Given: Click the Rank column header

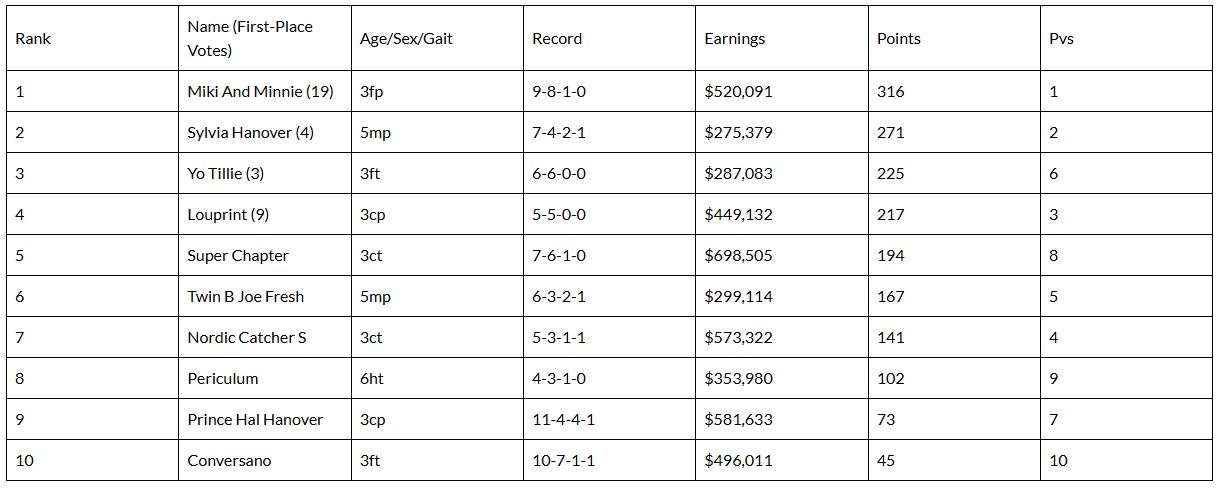Looking at the screenshot, I should (33, 39).
